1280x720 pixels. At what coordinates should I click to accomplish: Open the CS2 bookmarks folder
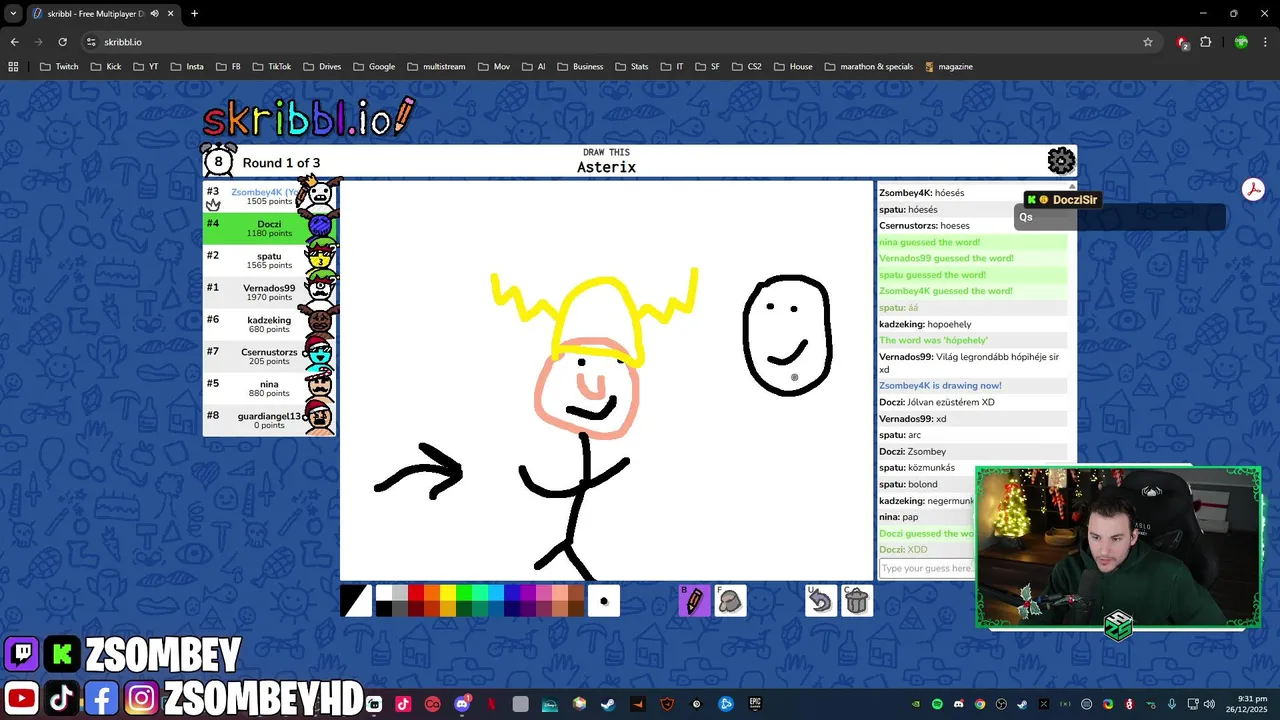click(x=745, y=67)
